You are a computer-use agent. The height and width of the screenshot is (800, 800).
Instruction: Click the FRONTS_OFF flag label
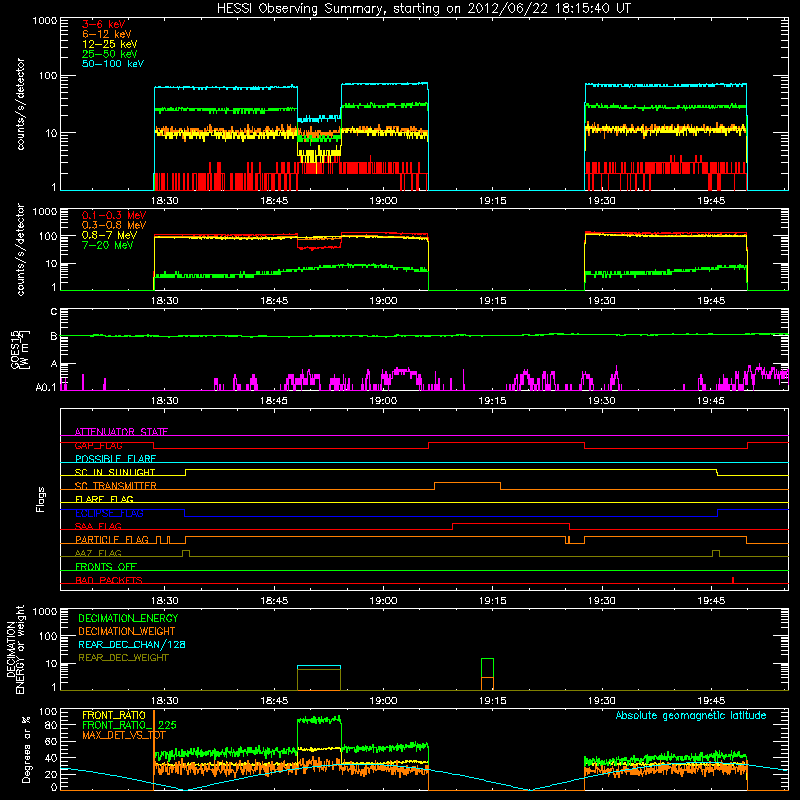click(x=106, y=566)
